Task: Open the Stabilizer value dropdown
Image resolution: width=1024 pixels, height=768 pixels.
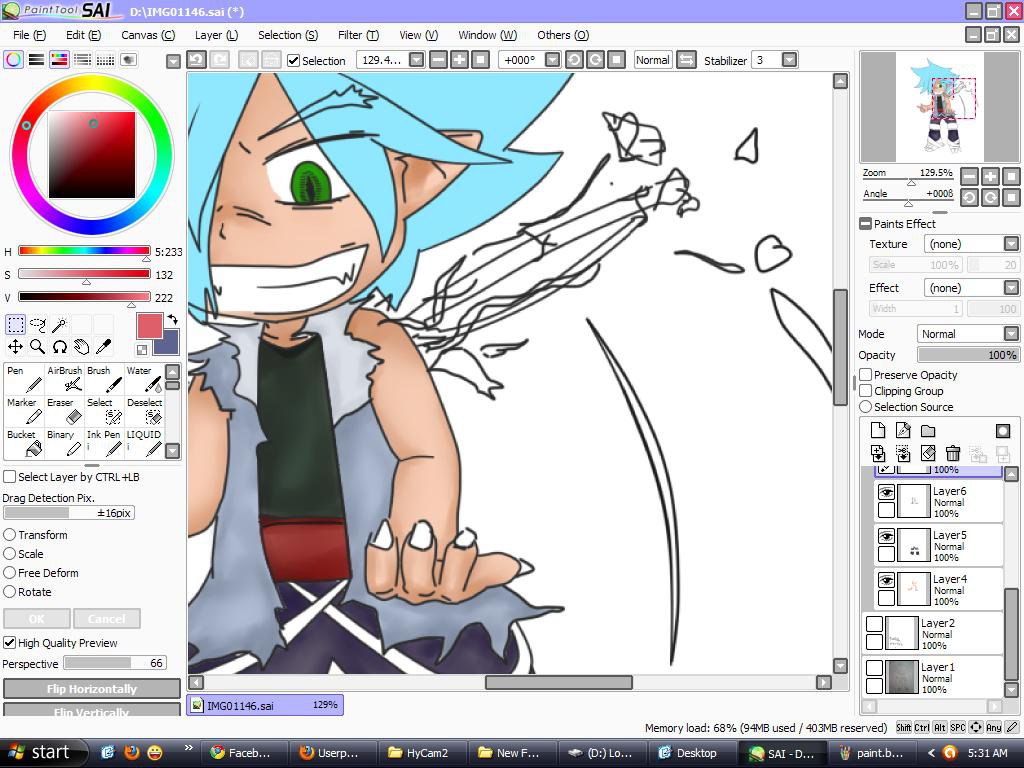Action: (789, 60)
